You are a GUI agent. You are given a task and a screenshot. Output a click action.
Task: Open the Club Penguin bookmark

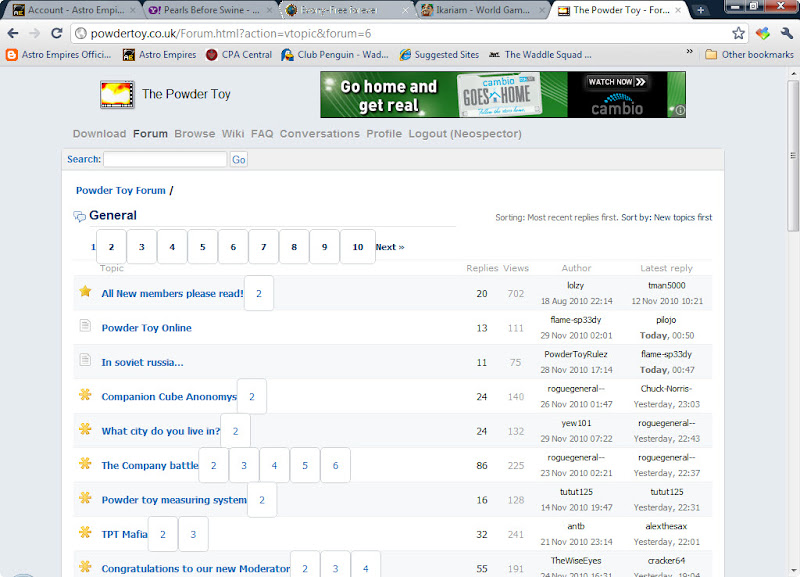click(335, 55)
